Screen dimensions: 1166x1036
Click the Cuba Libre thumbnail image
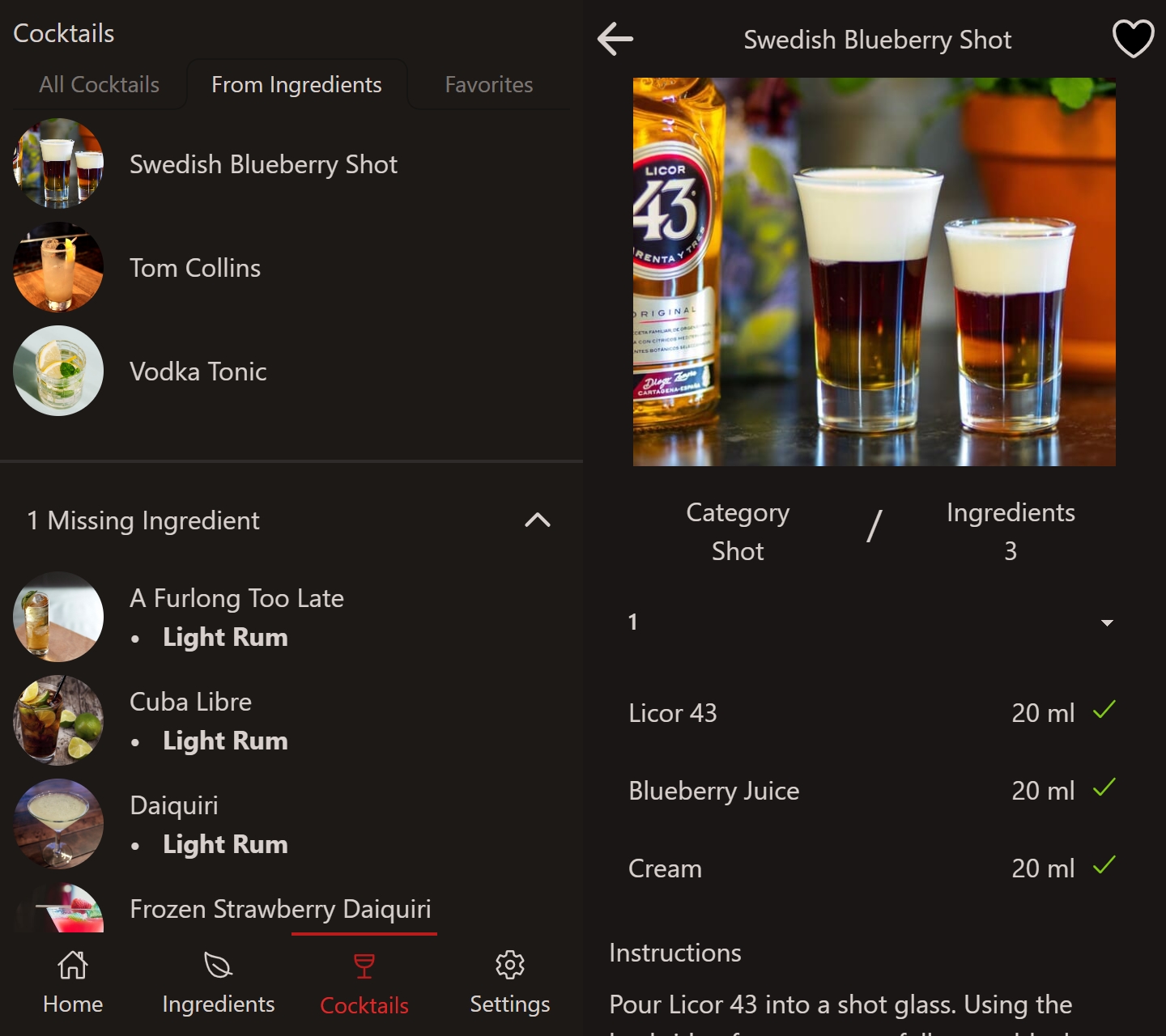pyautogui.click(x=58, y=720)
